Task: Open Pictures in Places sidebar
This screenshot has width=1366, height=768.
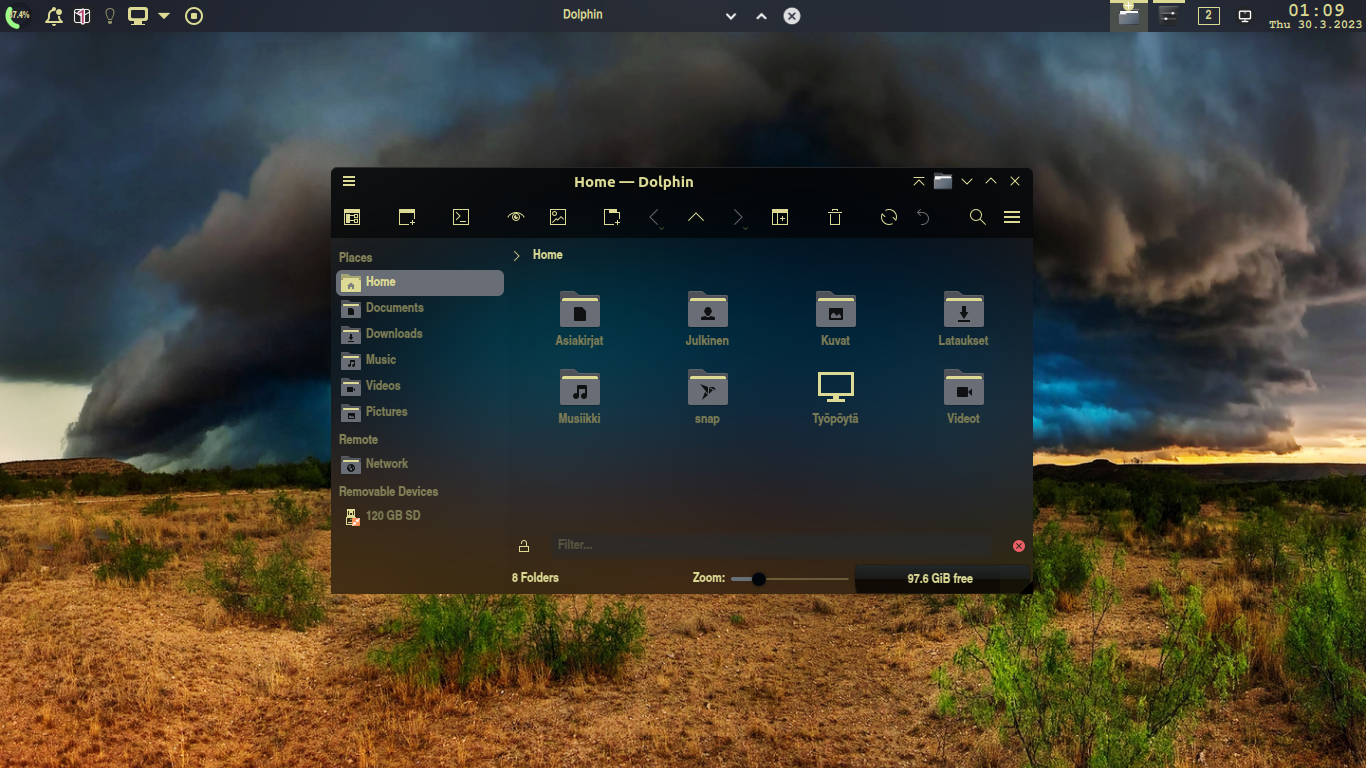Action: (420, 412)
